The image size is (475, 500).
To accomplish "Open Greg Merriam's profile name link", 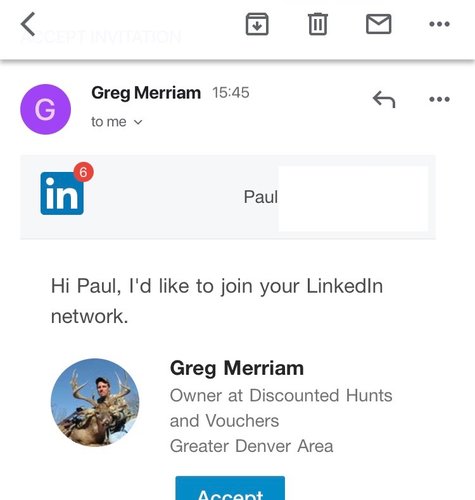I will point(237,368).
